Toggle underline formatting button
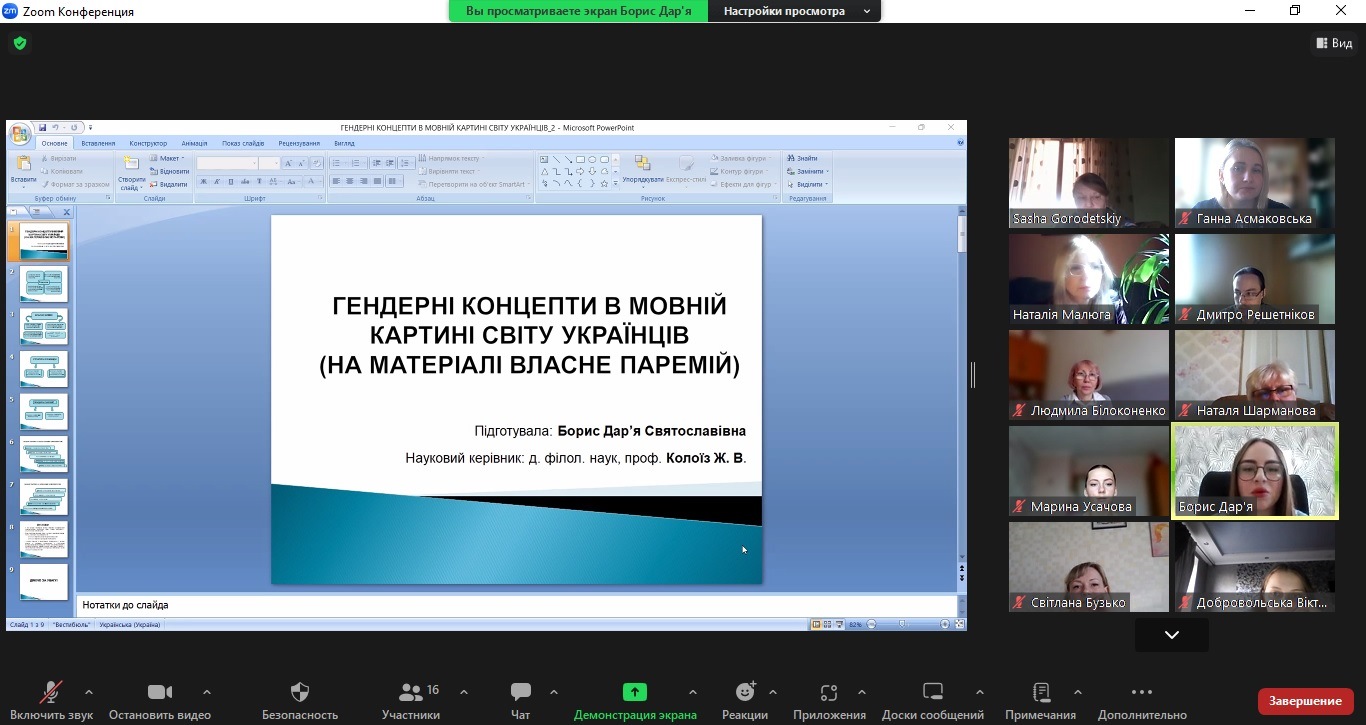Viewport: 1366px width, 725px height. pos(231,181)
